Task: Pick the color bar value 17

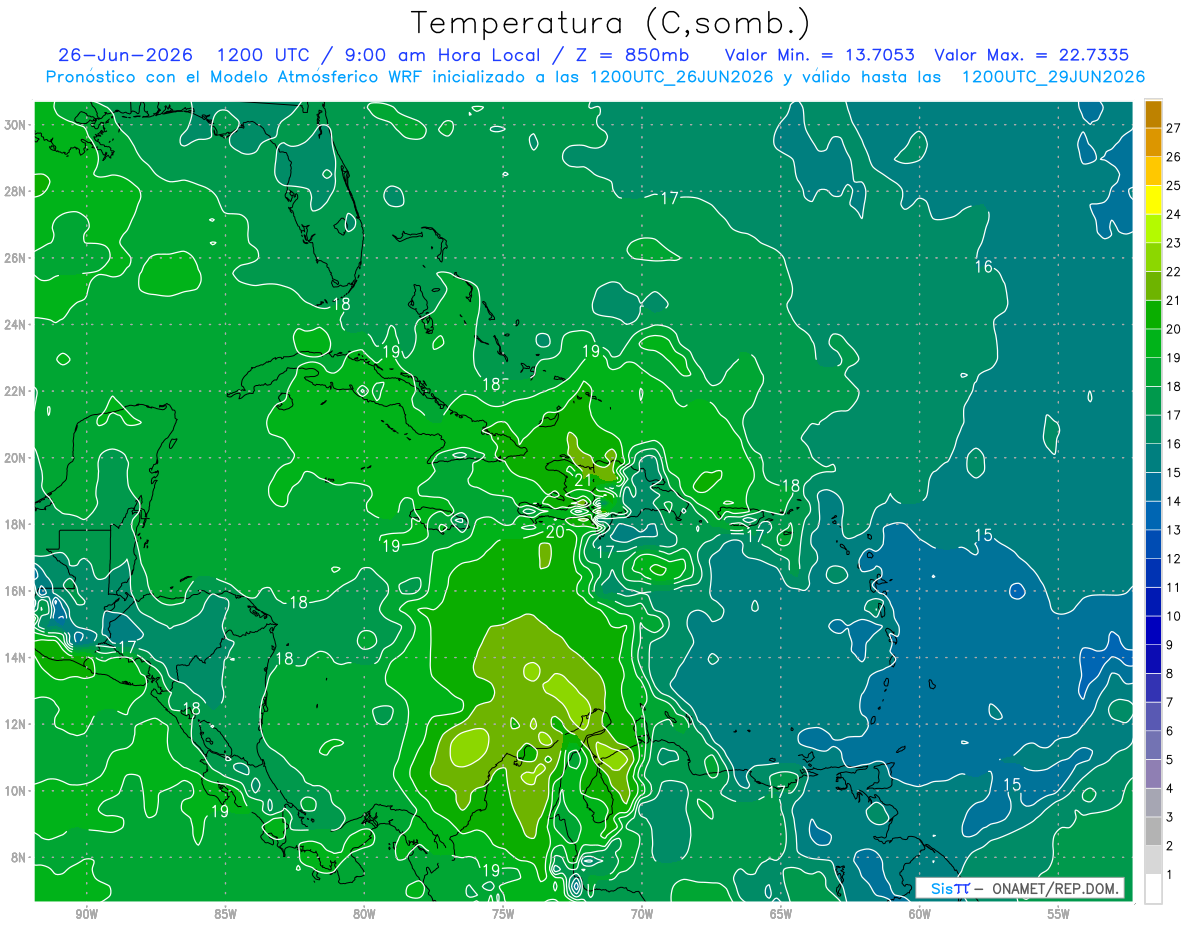Action: (x=1173, y=415)
